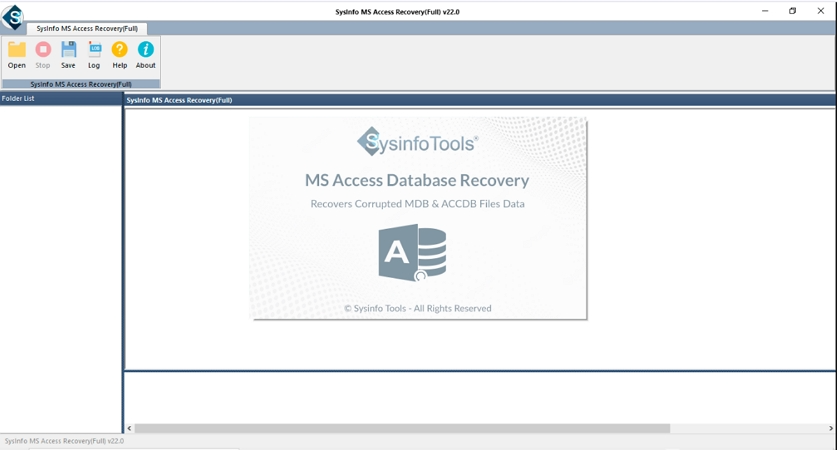837x450 pixels.
Task: Restore down the application window
Action: coord(793,11)
